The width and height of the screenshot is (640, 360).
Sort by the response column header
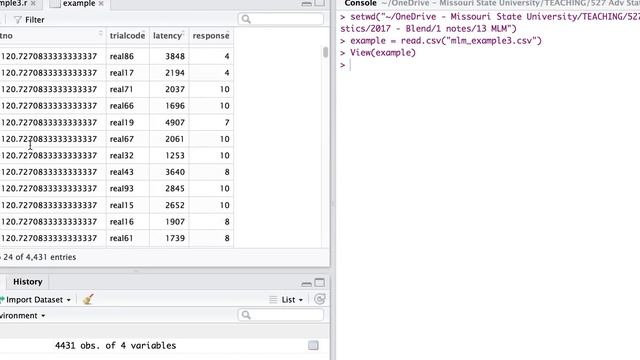(x=211, y=36)
